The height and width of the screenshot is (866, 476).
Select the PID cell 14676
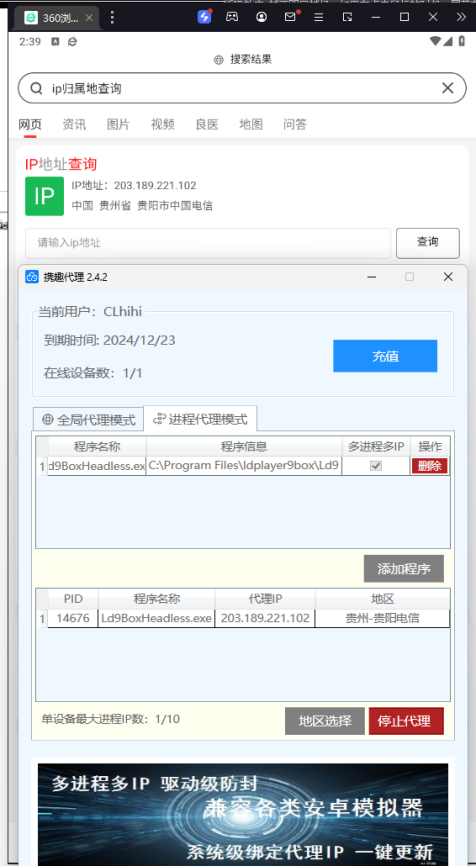(x=73, y=618)
